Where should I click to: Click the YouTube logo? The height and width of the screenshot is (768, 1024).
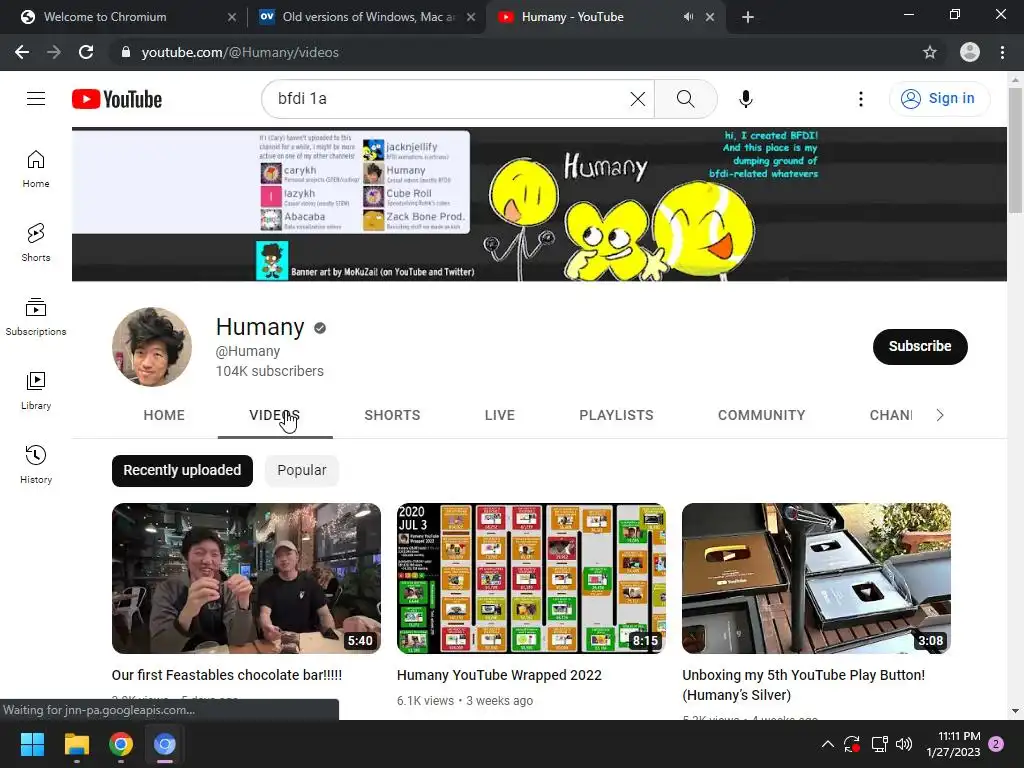tap(117, 99)
